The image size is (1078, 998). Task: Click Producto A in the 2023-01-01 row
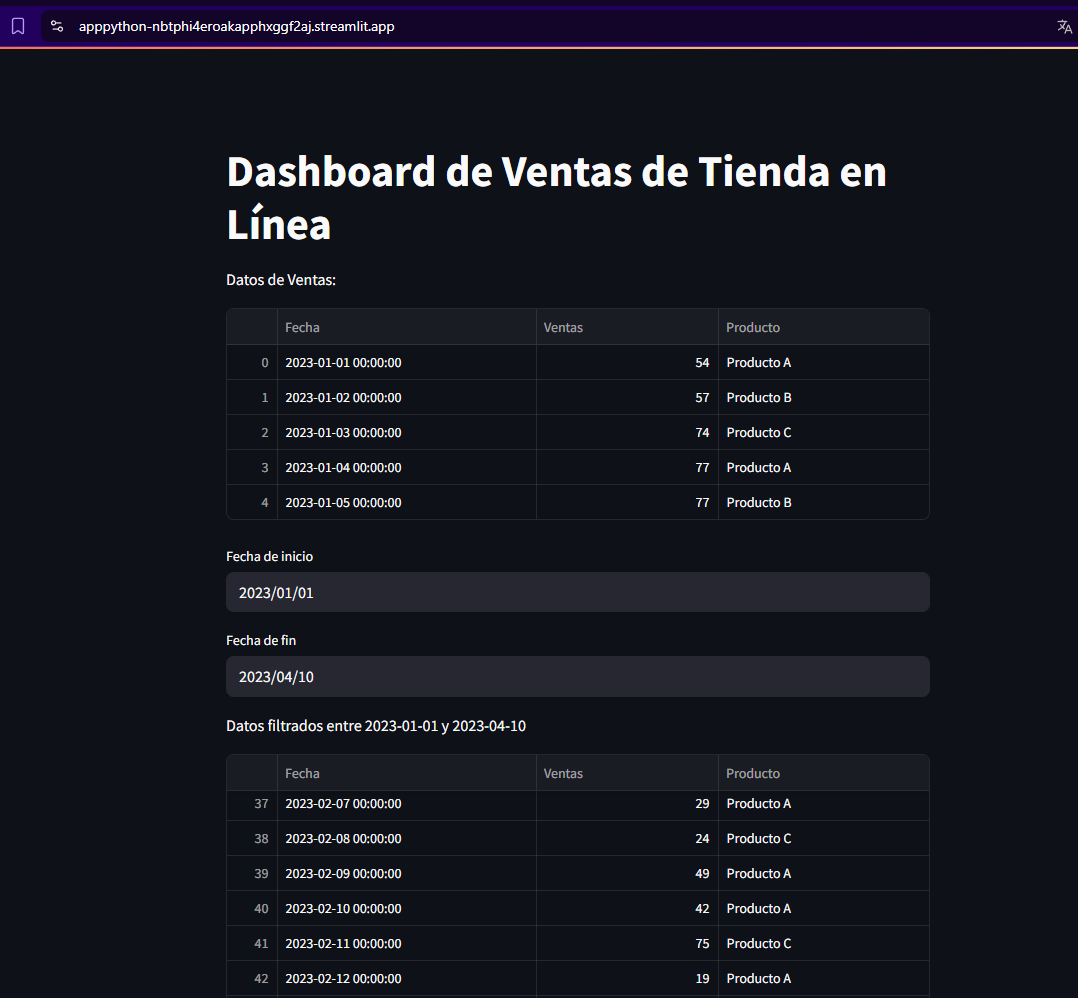pyautogui.click(x=824, y=362)
